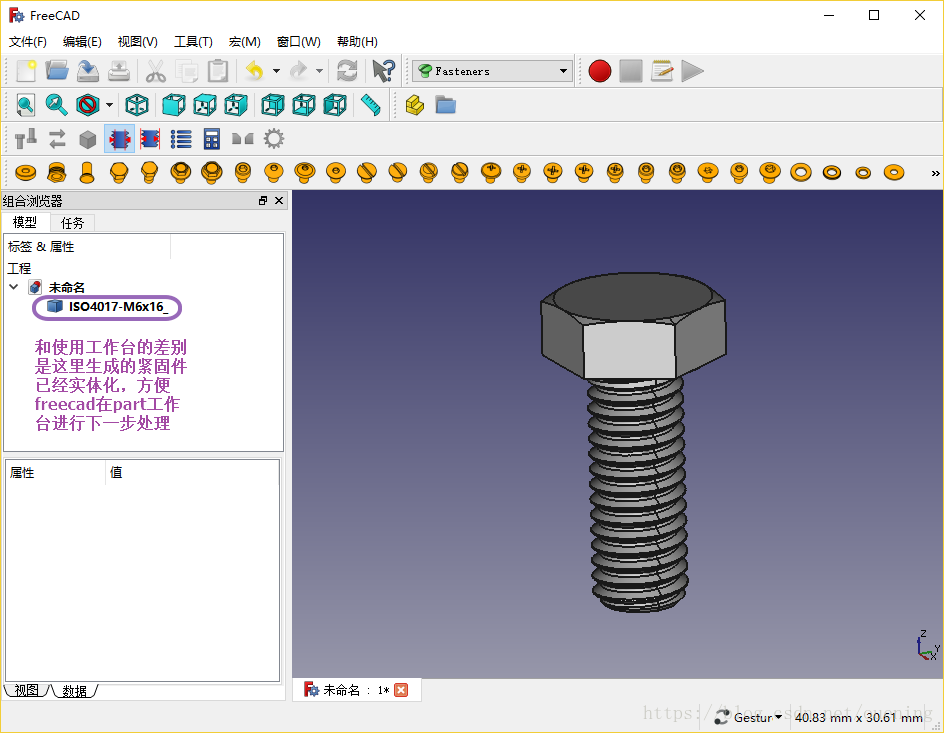
Task: Close the 组合浏览器 panel
Action: tap(279, 200)
